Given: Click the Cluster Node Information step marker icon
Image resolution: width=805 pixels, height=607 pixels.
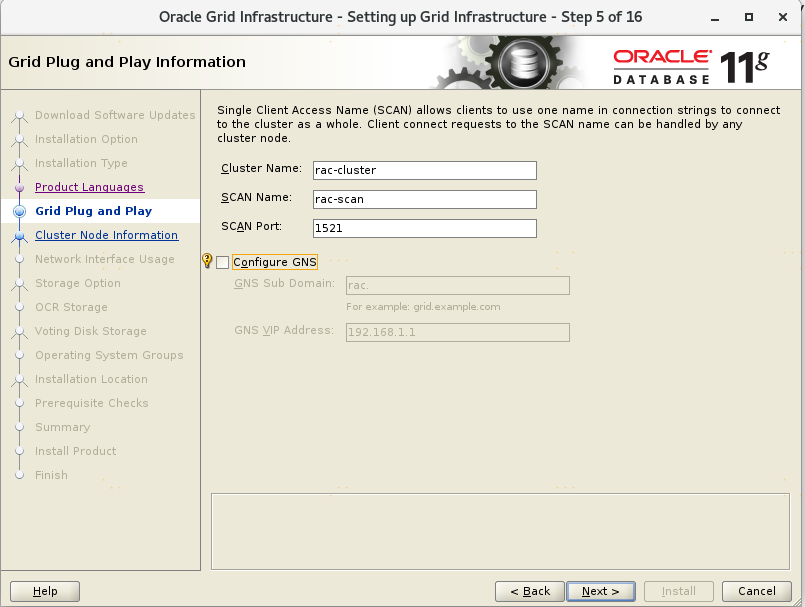Looking at the screenshot, I should click(19, 236).
